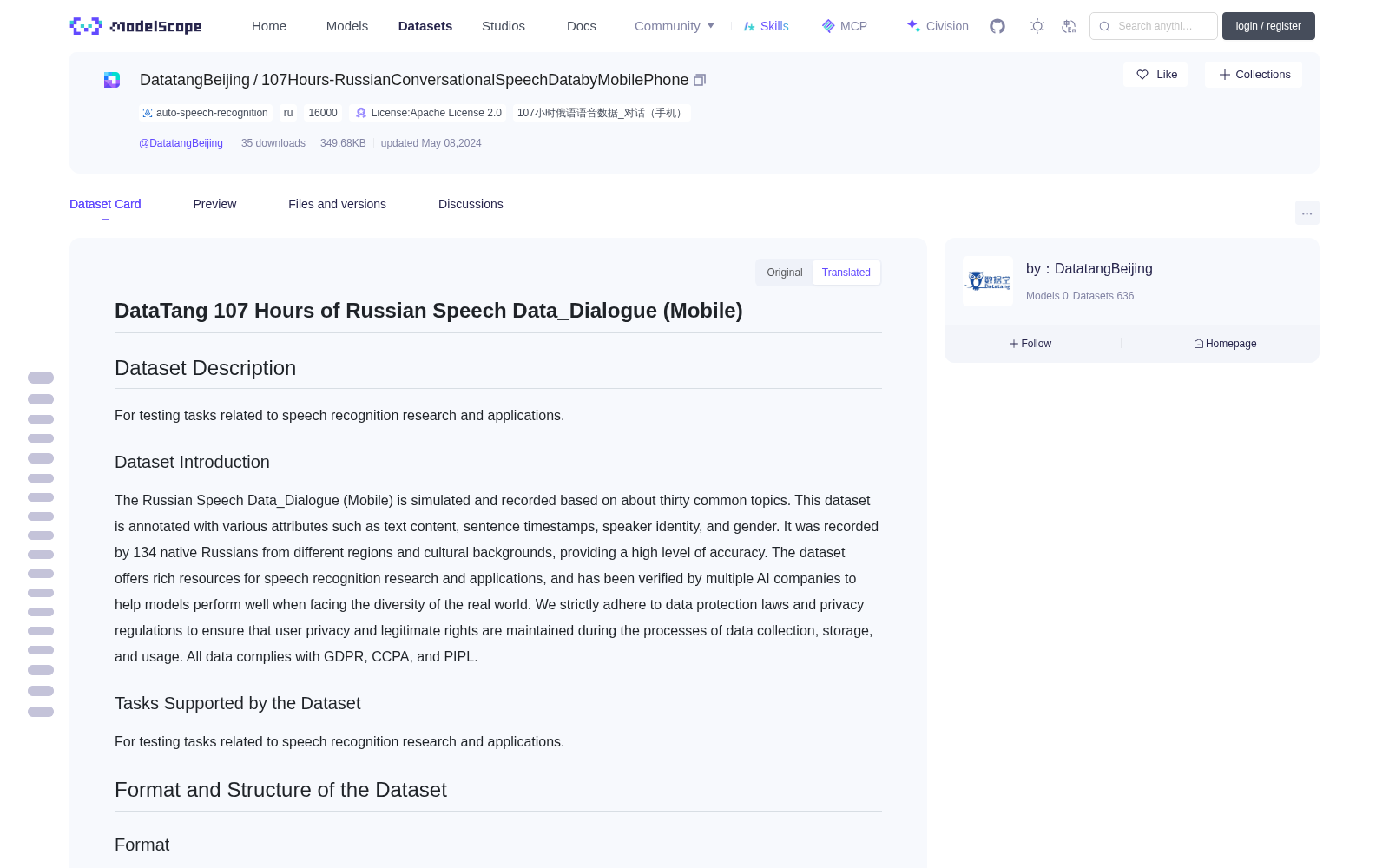The height and width of the screenshot is (868, 1389).
Task: Click the '16000' tag
Action: point(323,113)
